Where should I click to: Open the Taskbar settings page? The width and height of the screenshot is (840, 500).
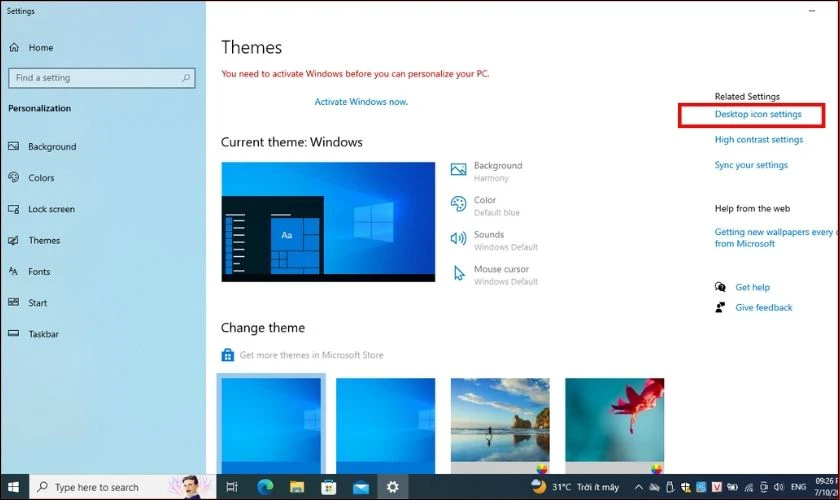[33, 334]
